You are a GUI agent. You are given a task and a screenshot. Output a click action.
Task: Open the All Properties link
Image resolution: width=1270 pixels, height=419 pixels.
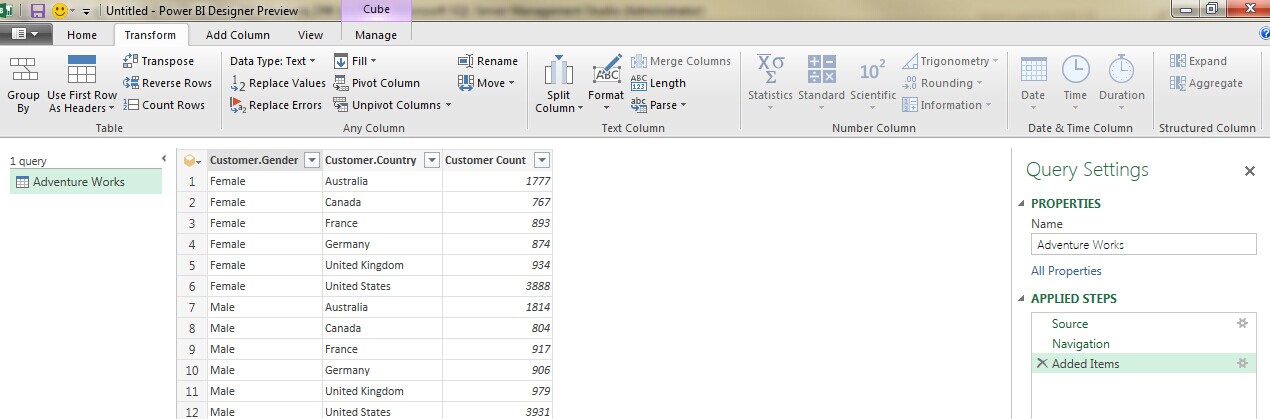[x=1066, y=271]
